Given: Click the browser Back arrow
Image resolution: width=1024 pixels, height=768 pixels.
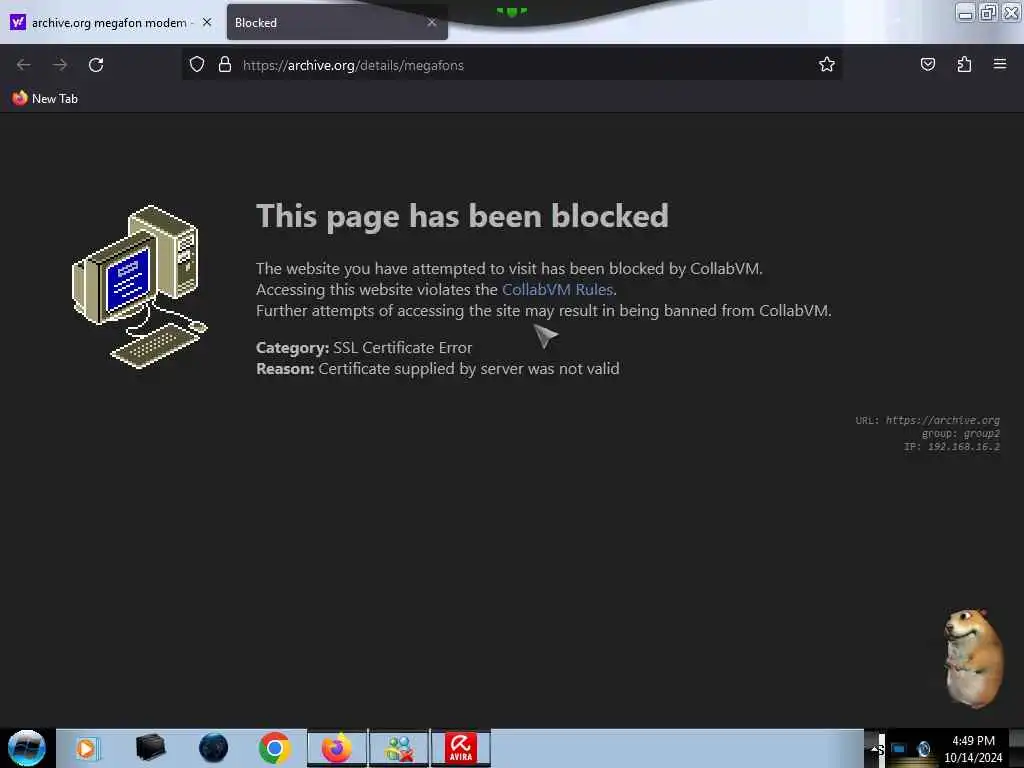Looking at the screenshot, I should pyautogui.click(x=24, y=65).
